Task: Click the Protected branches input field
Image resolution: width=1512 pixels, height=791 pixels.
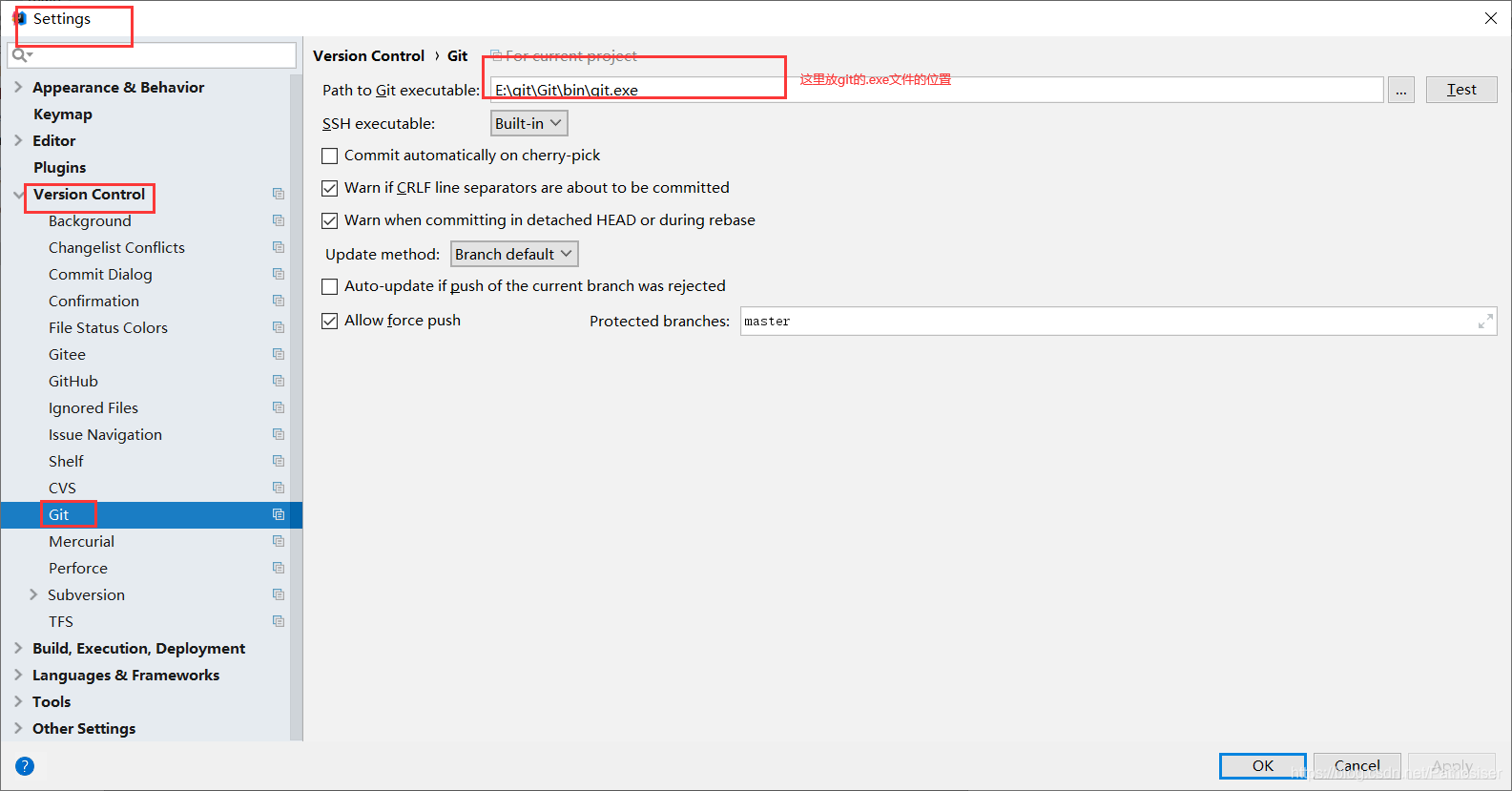Action: [x=1119, y=322]
